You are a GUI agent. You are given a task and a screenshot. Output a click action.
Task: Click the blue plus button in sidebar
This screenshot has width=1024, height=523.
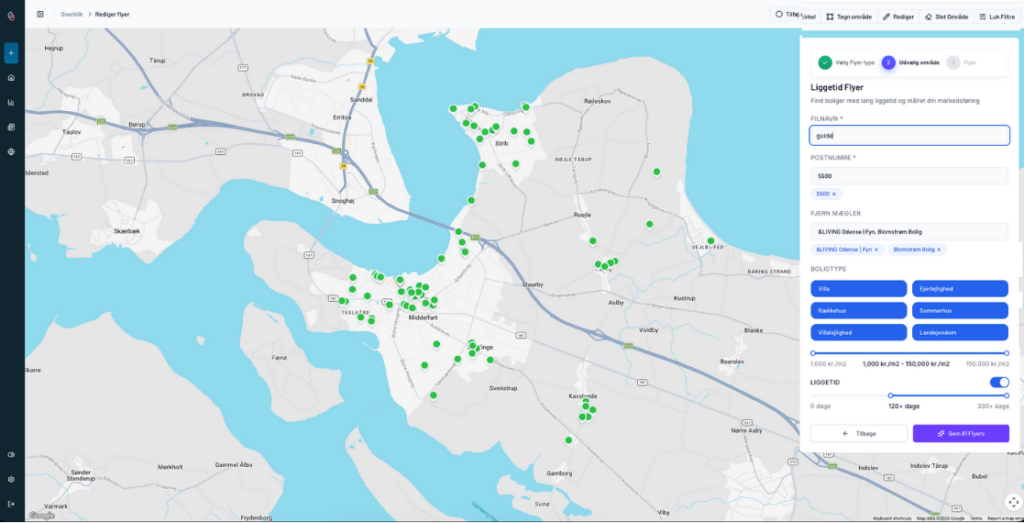pos(11,52)
